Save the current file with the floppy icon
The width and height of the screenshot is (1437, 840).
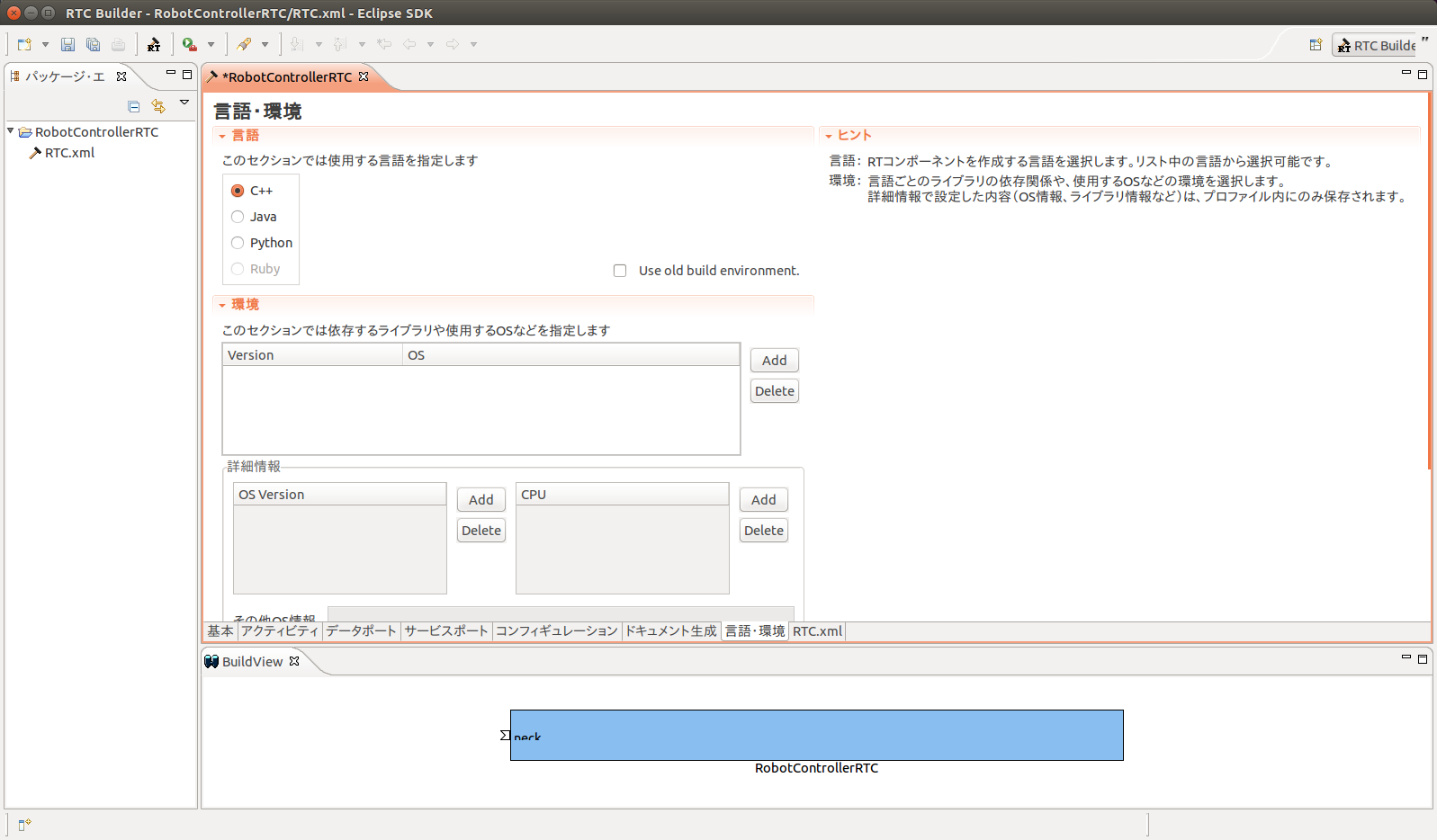pyautogui.click(x=67, y=44)
